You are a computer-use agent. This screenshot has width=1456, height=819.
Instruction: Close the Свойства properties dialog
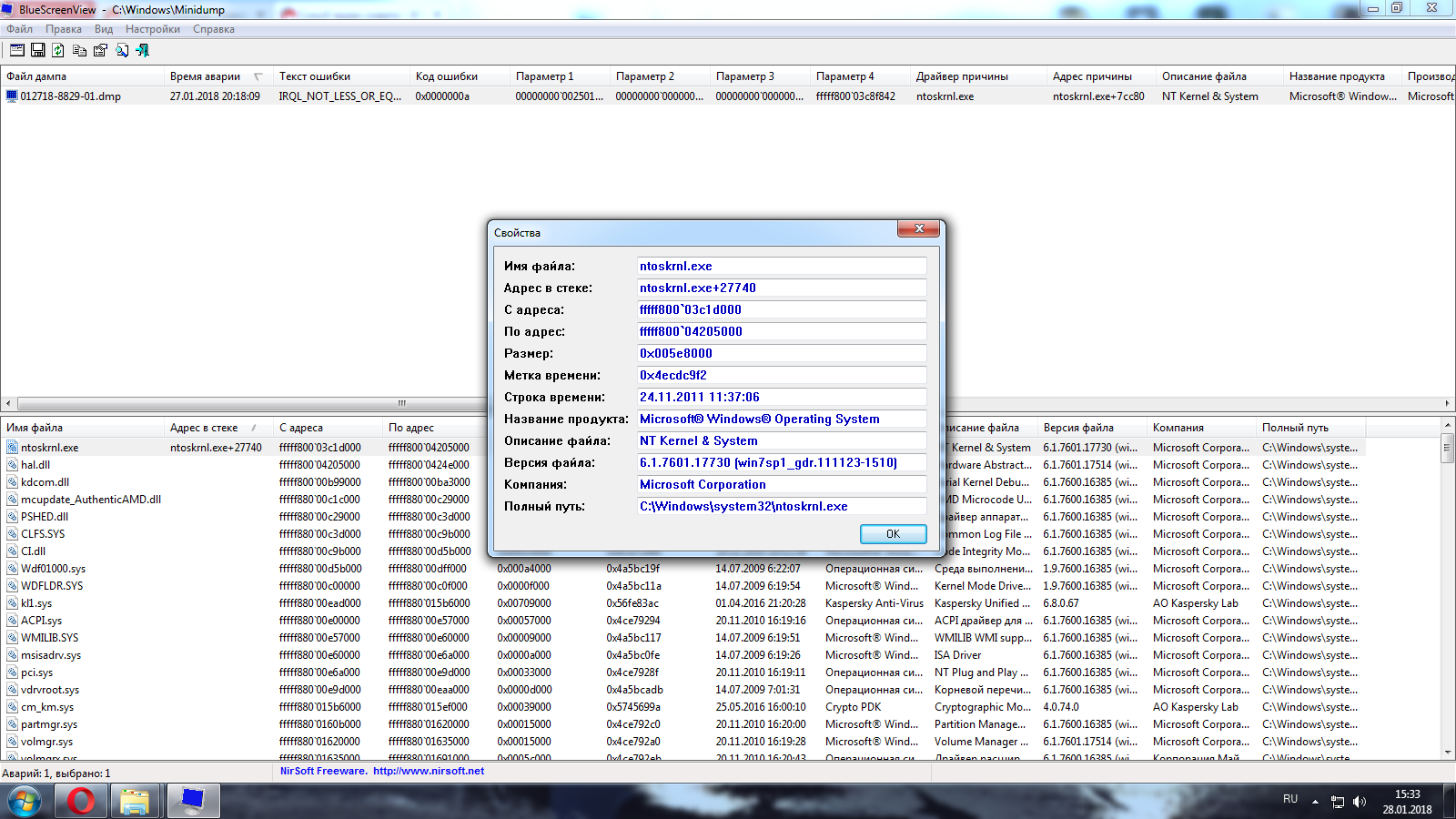point(919,228)
